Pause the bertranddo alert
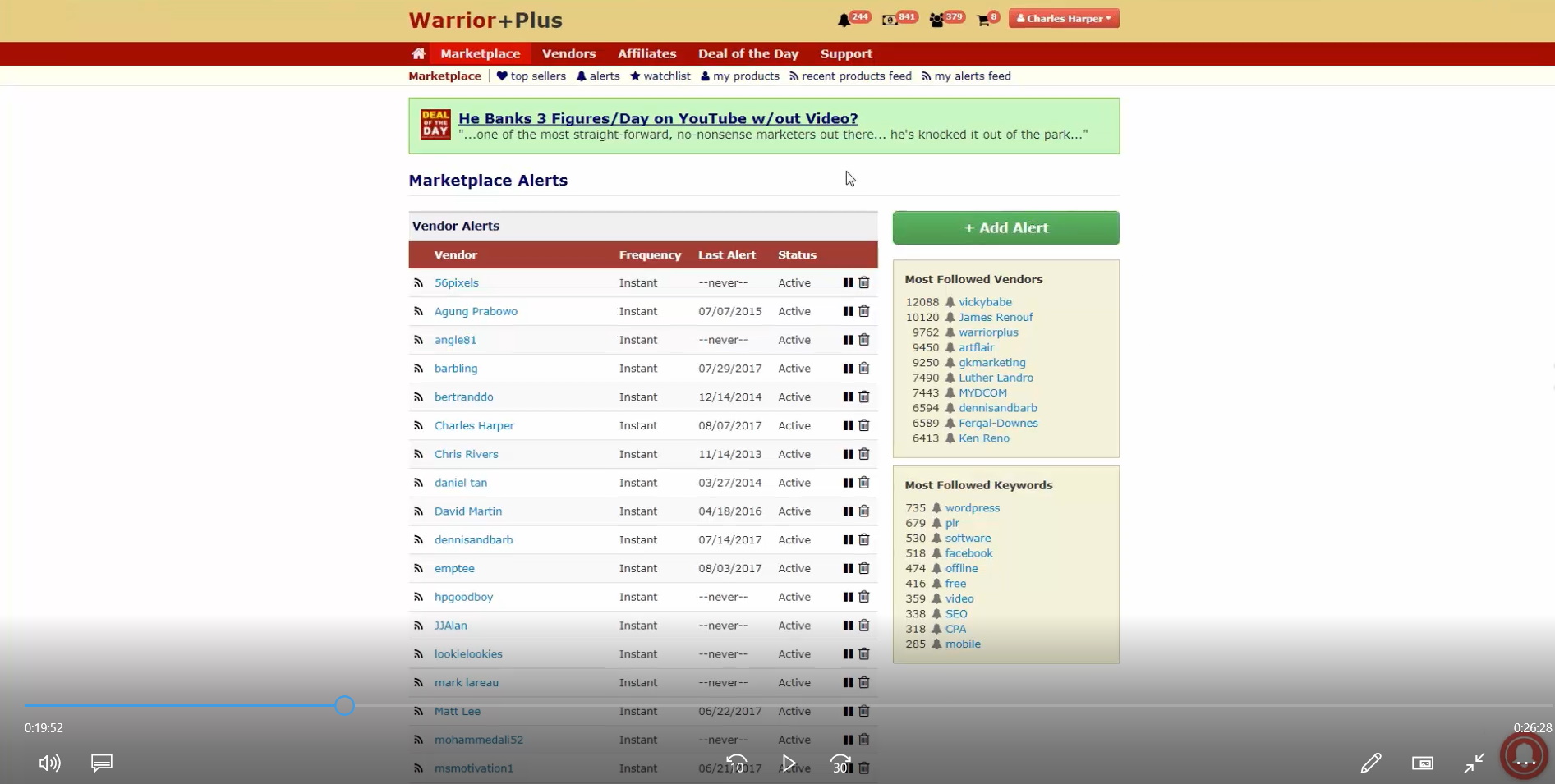The image size is (1555, 784). click(x=848, y=397)
